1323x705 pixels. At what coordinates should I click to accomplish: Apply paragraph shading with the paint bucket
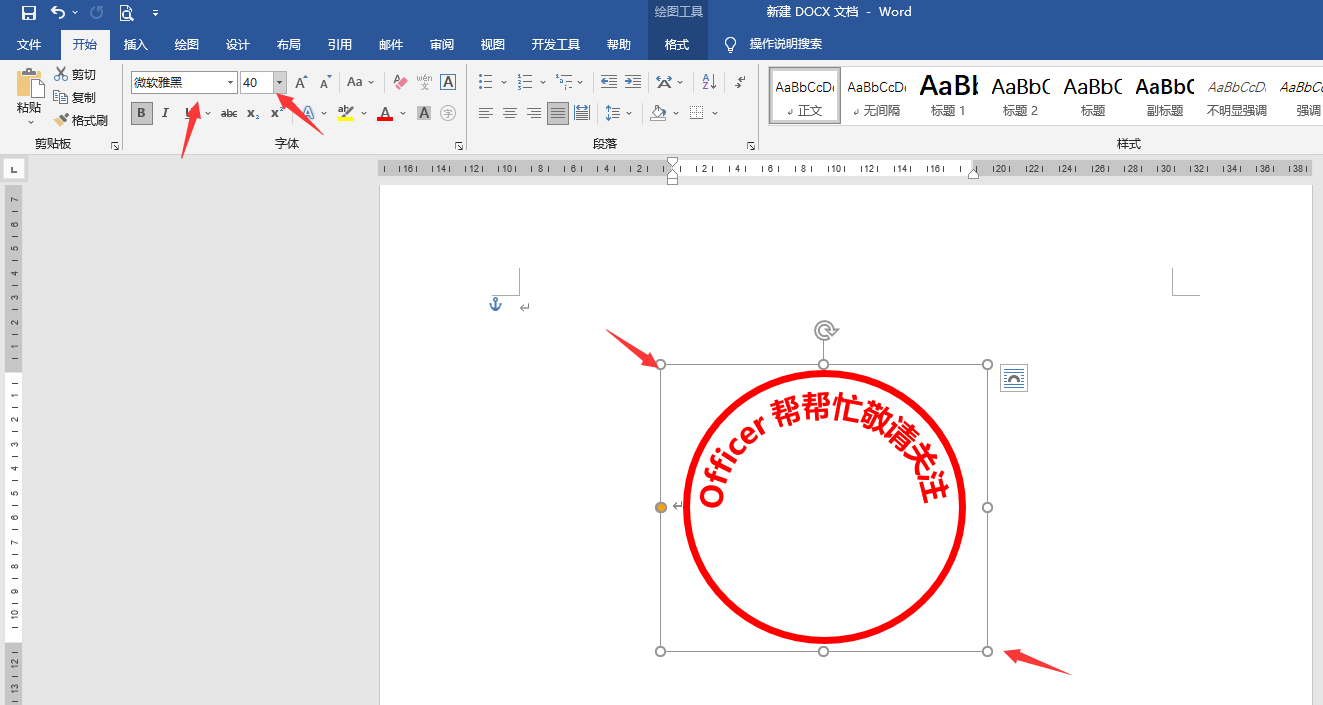(658, 113)
